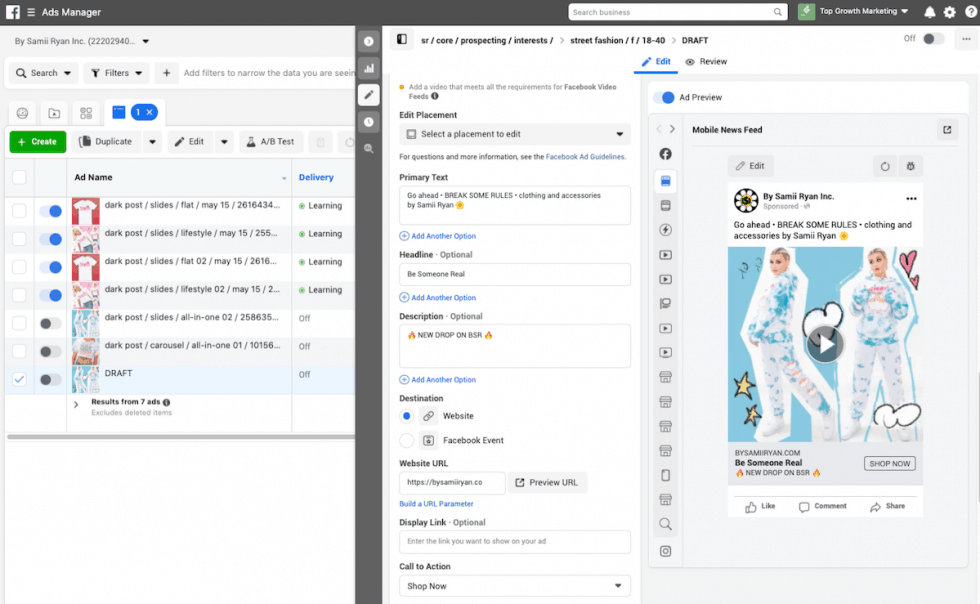980x604 pixels.
Task: Select the Facebook Event radio button
Action: 407,440
